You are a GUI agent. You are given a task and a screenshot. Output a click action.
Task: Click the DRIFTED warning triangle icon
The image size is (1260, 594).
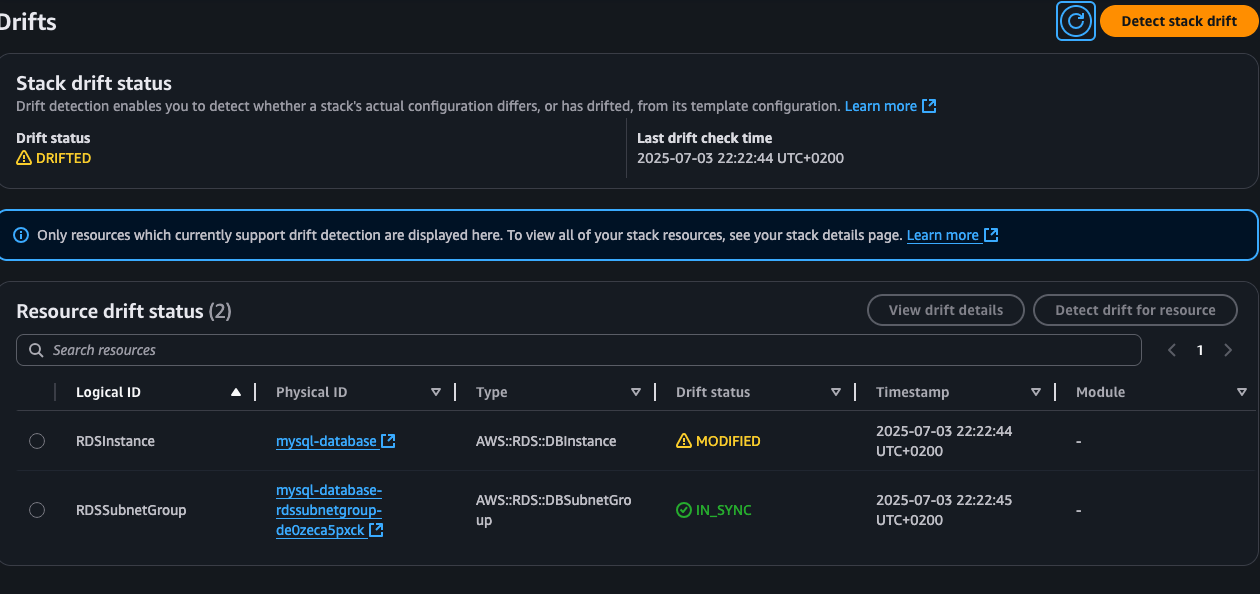click(x=24, y=158)
